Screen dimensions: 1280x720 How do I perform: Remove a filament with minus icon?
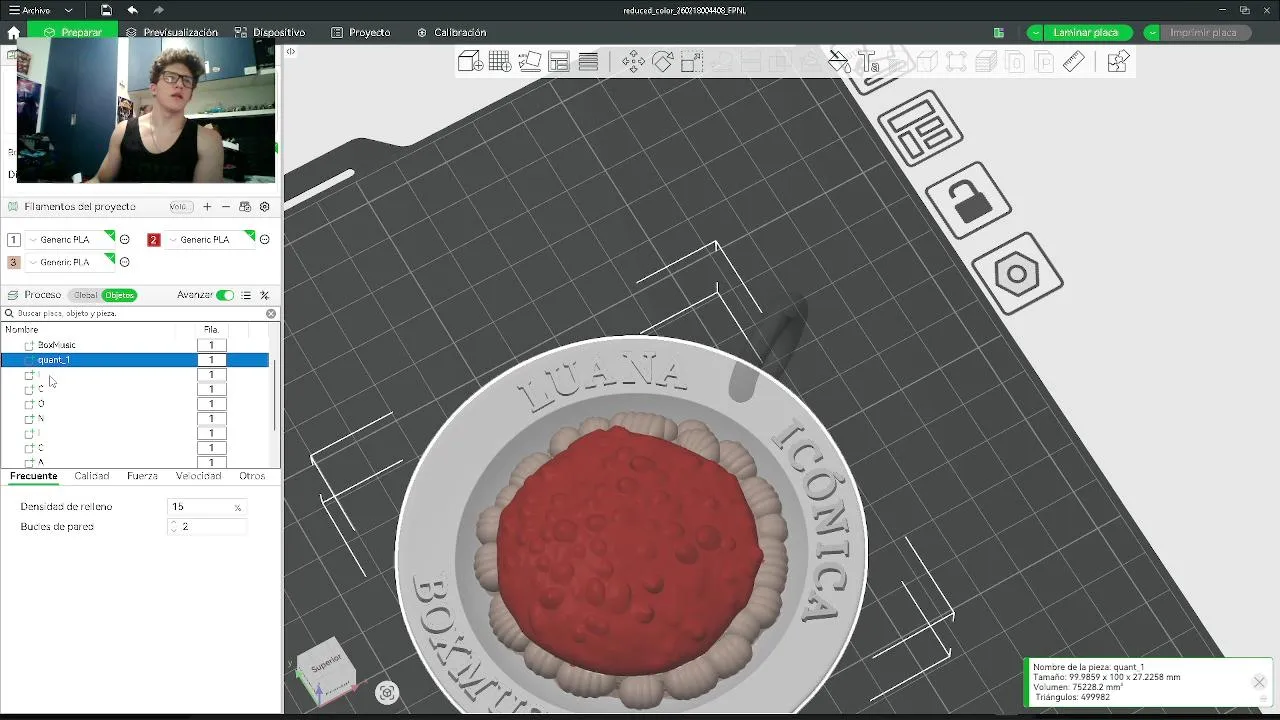tap(226, 207)
